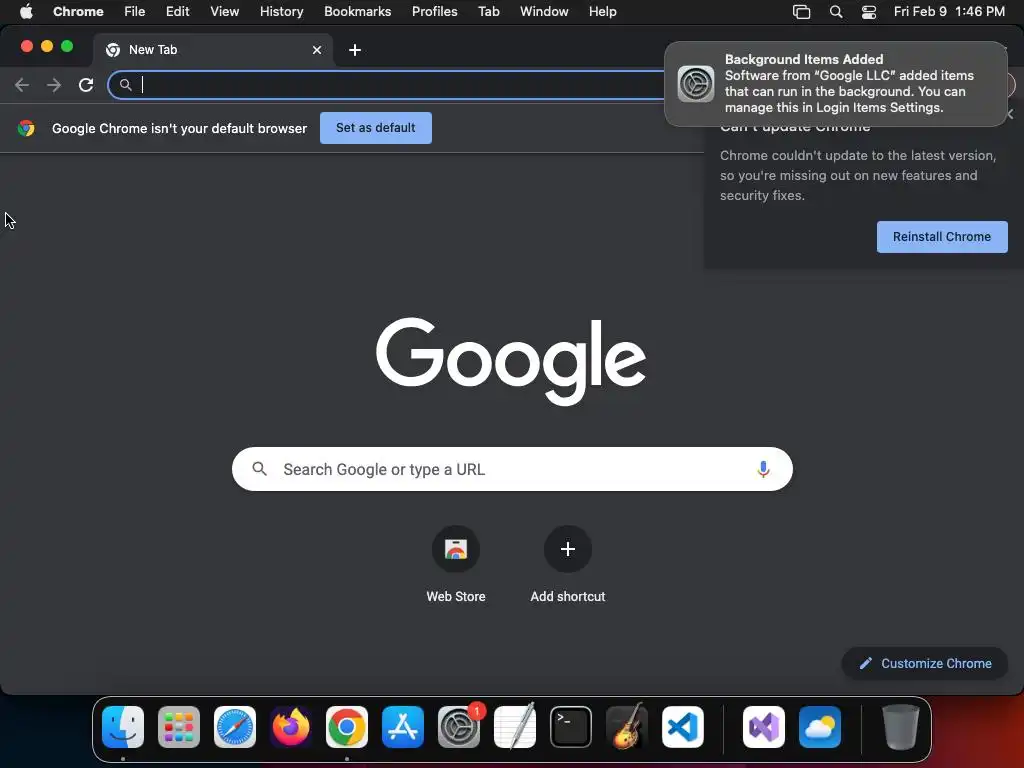Click the microphone voice search icon

pos(763,469)
